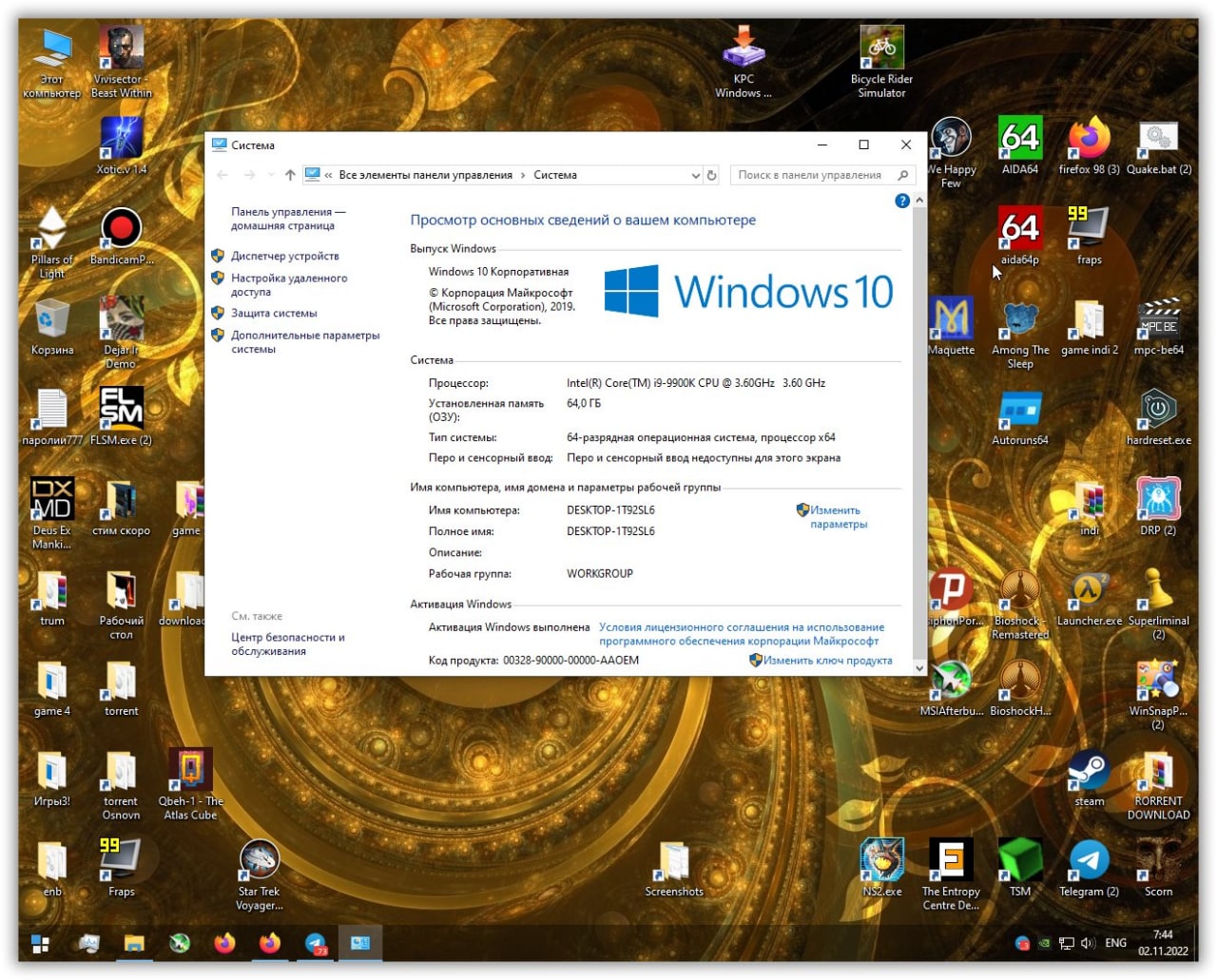Open Telegram from the taskbar
The height and width of the screenshot is (980, 1217).
coord(316,944)
